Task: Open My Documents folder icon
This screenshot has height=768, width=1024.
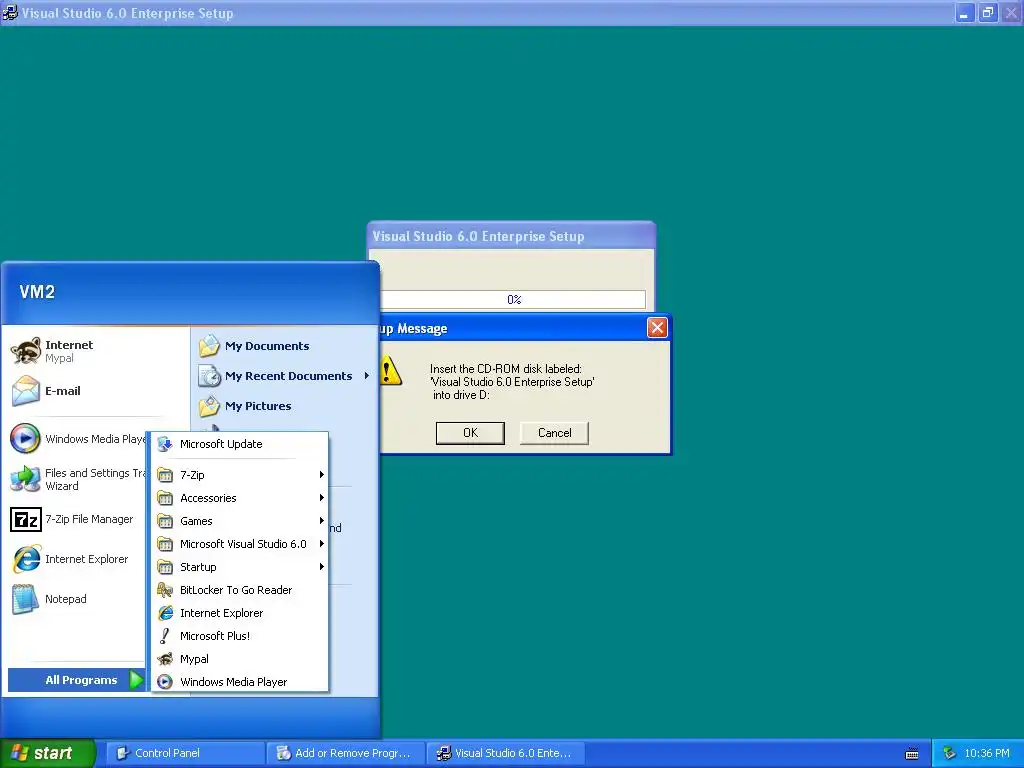Action: [x=210, y=345]
